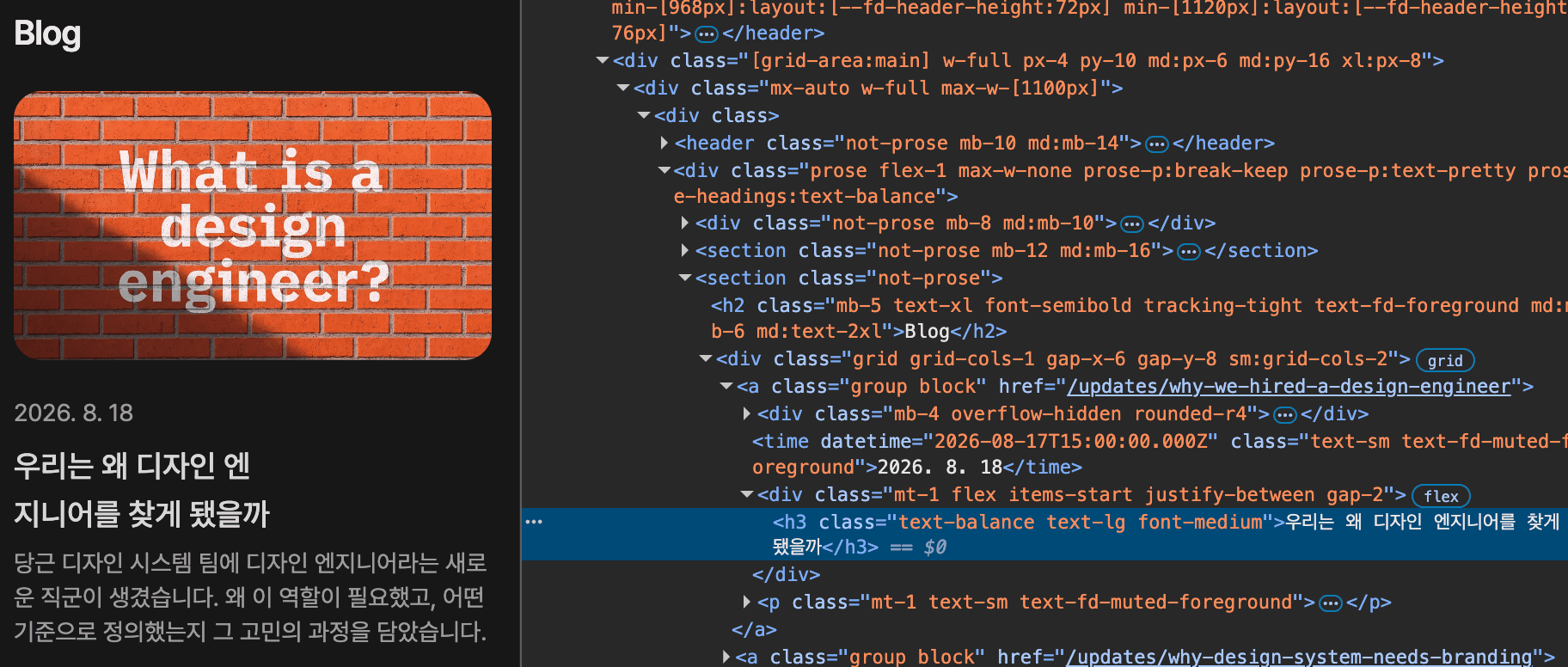Click ellipsis in header not-prose mb-10 element
Screen dimensions: 1568x667
click(1157, 144)
